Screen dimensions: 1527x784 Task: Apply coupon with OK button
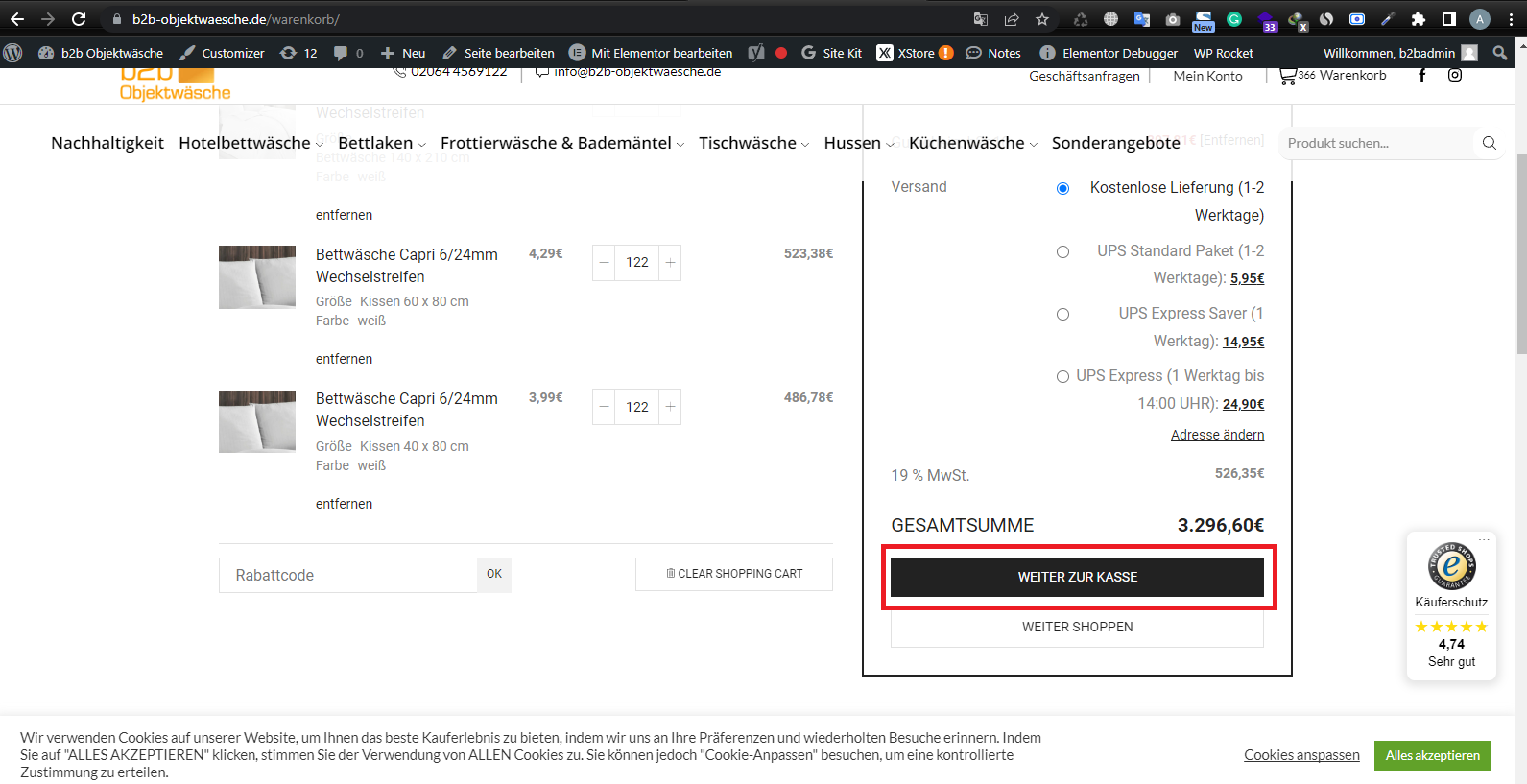494,574
